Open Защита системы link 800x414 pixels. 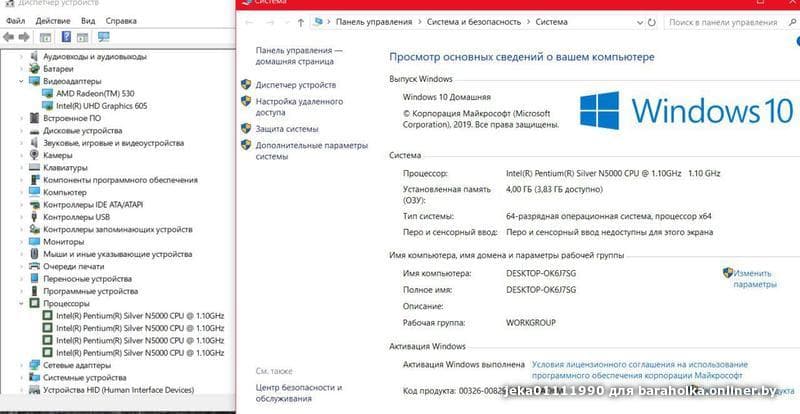click(x=287, y=129)
